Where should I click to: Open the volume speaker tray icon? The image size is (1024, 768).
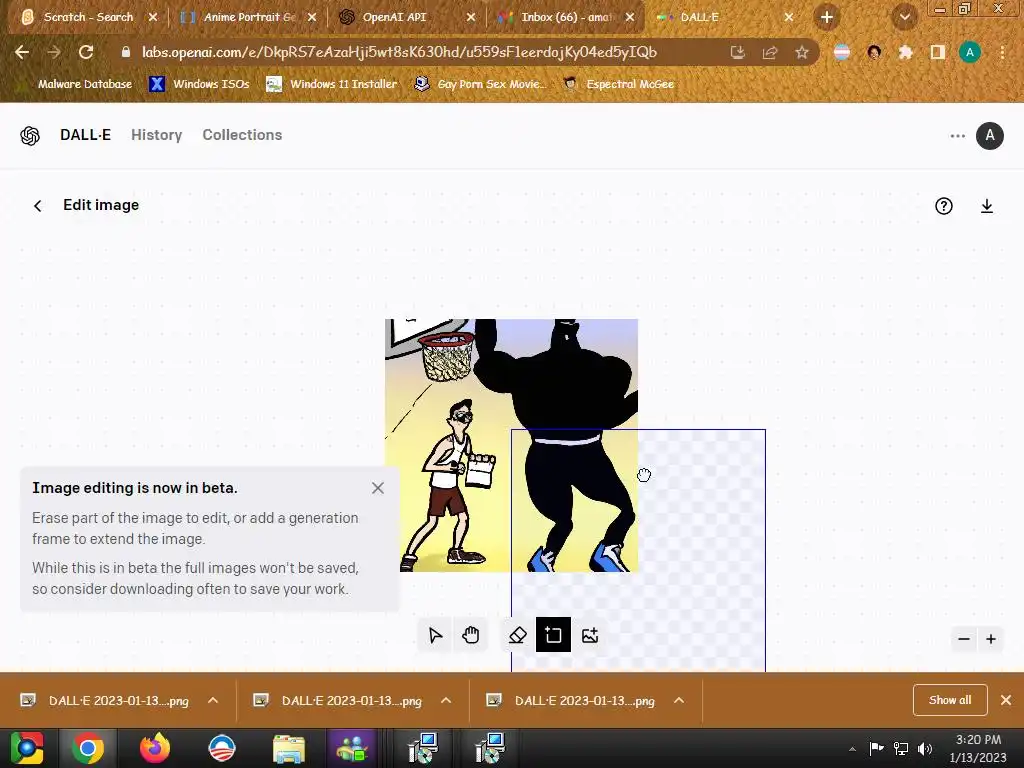pyautogui.click(x=925, y=749)
